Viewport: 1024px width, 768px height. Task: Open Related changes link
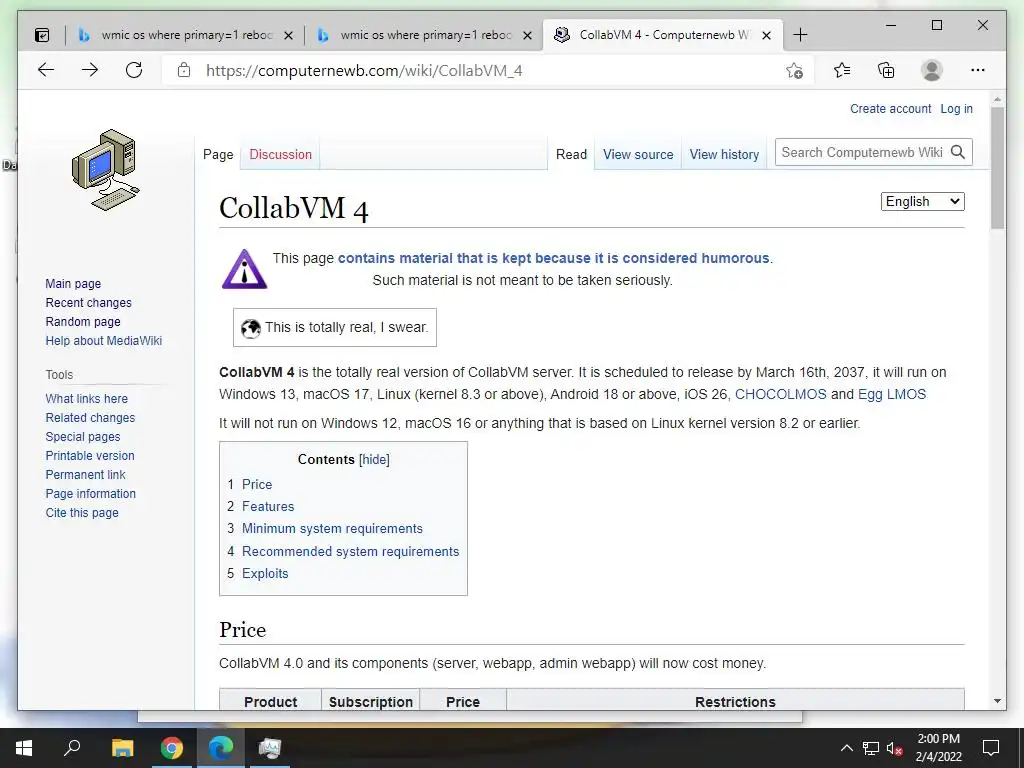pos(90,417)
